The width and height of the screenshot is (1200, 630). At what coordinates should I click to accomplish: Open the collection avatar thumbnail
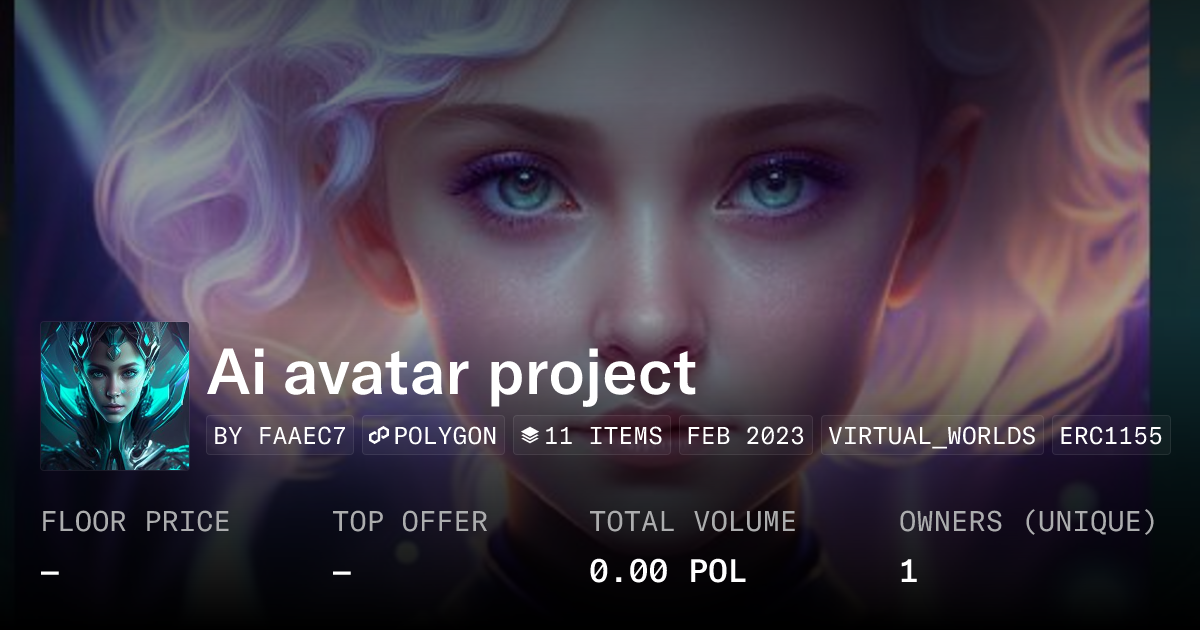(x=115, y=396)
